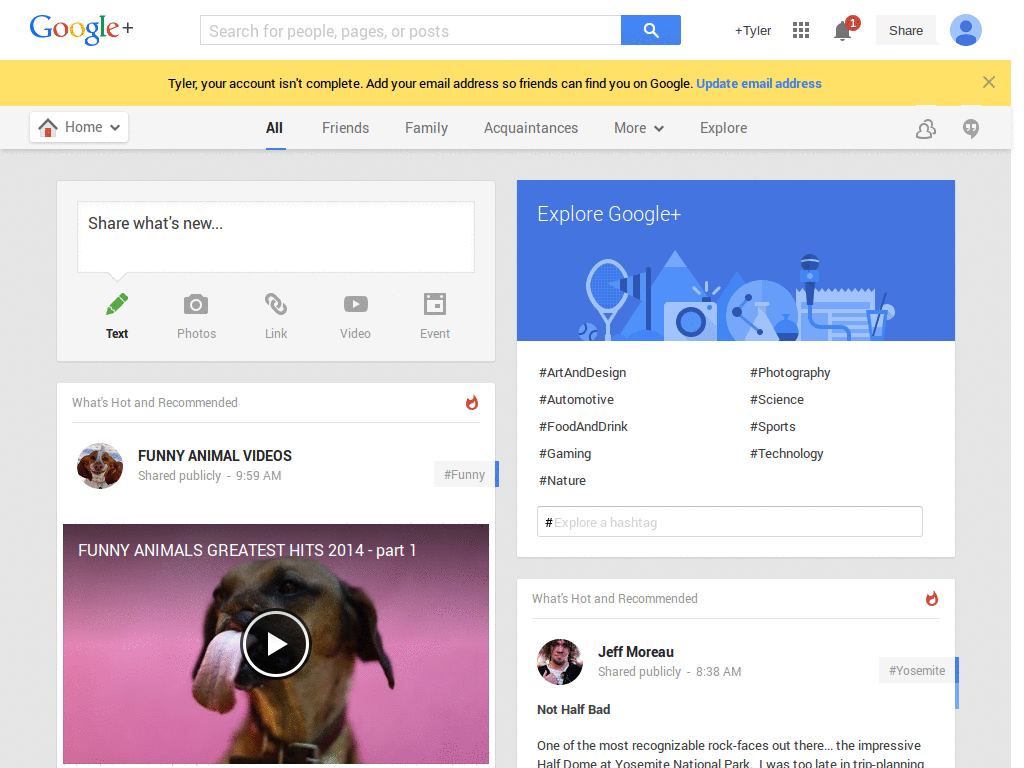1024x768 pixels.
Task: Click the Not Half Bad post title
Action: pyautogui.click(x=573, y=709)
